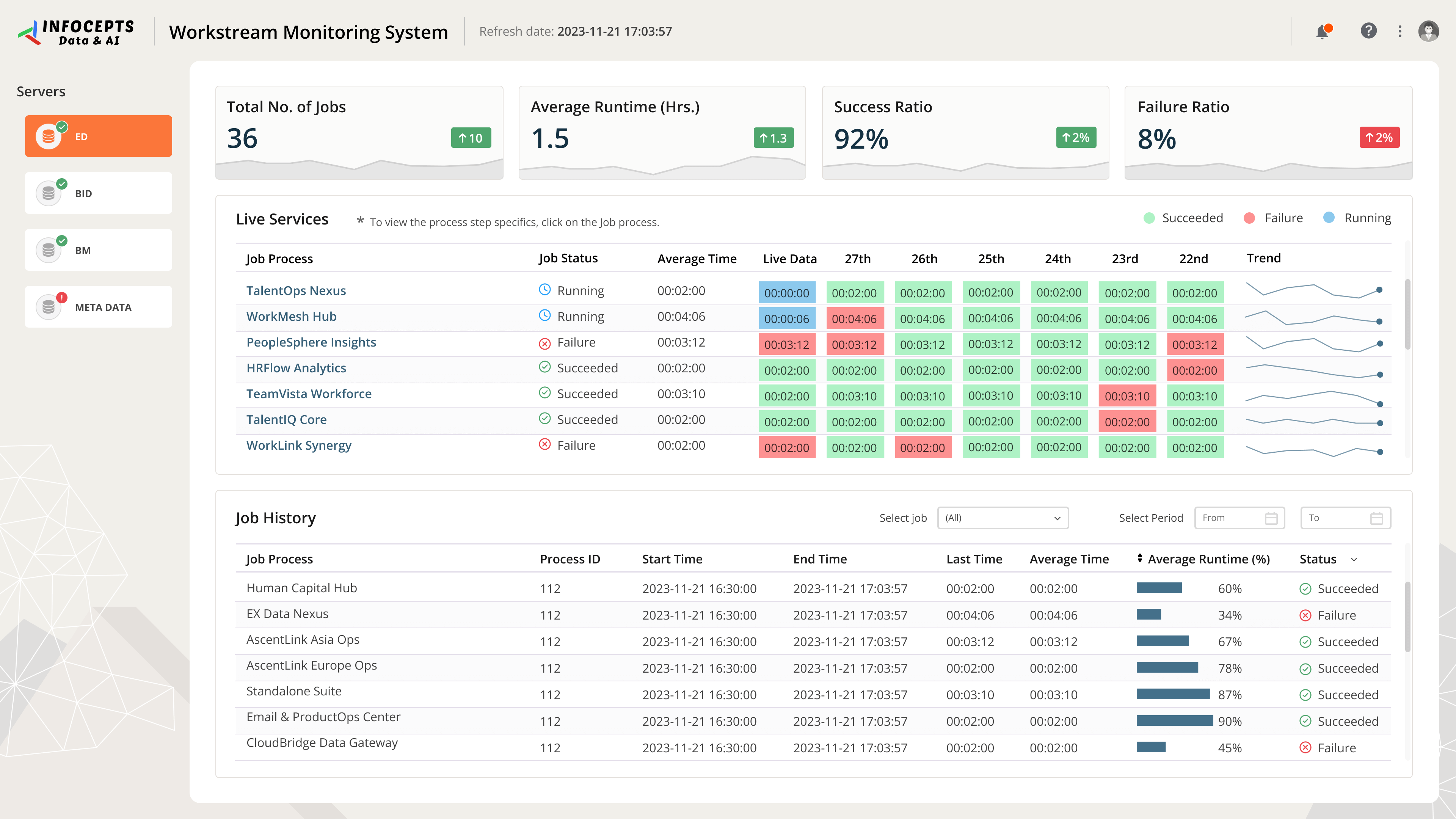This screenshot has height=819, width=1456.
Task: Open the three-dot more options menu
Action: click(x=1400, y=31)
